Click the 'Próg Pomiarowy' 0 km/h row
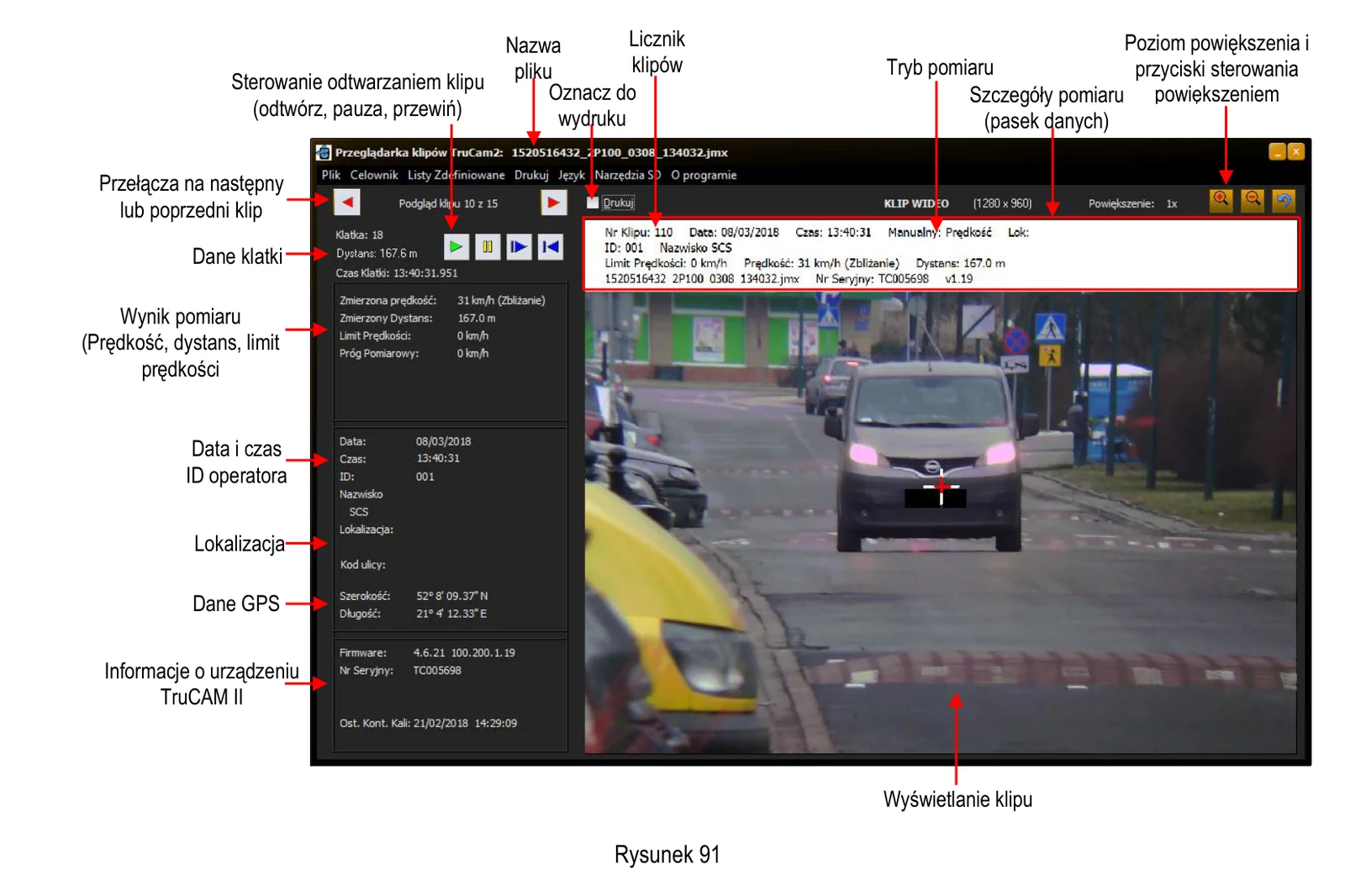This screenshot has width=1345, height=896. [414, 353]
